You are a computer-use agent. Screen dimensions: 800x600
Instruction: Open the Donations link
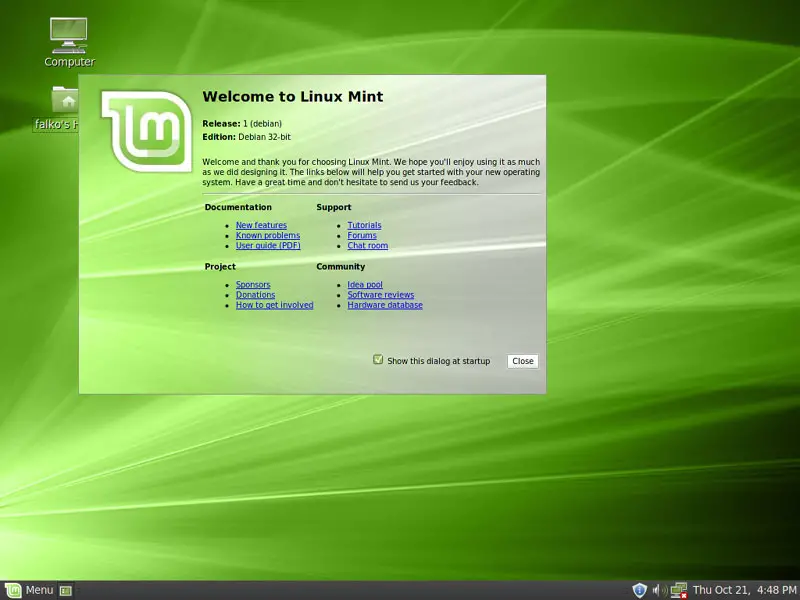255,295
